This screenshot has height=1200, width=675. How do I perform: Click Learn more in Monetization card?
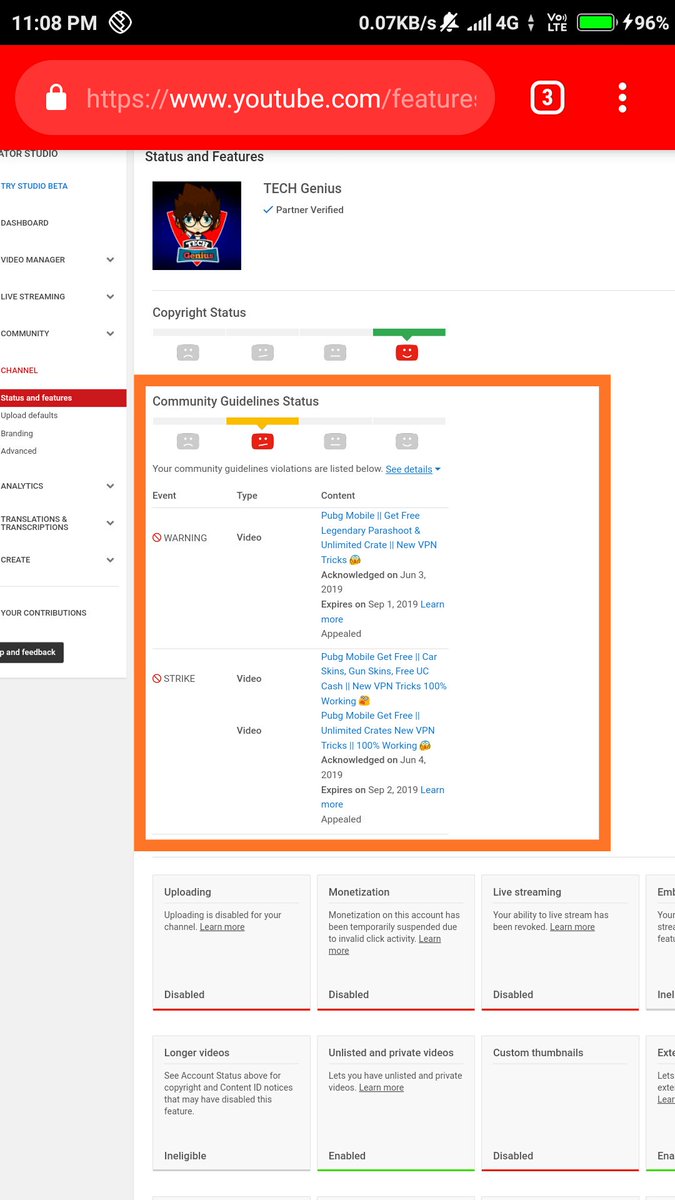click(x=429, y=939)
